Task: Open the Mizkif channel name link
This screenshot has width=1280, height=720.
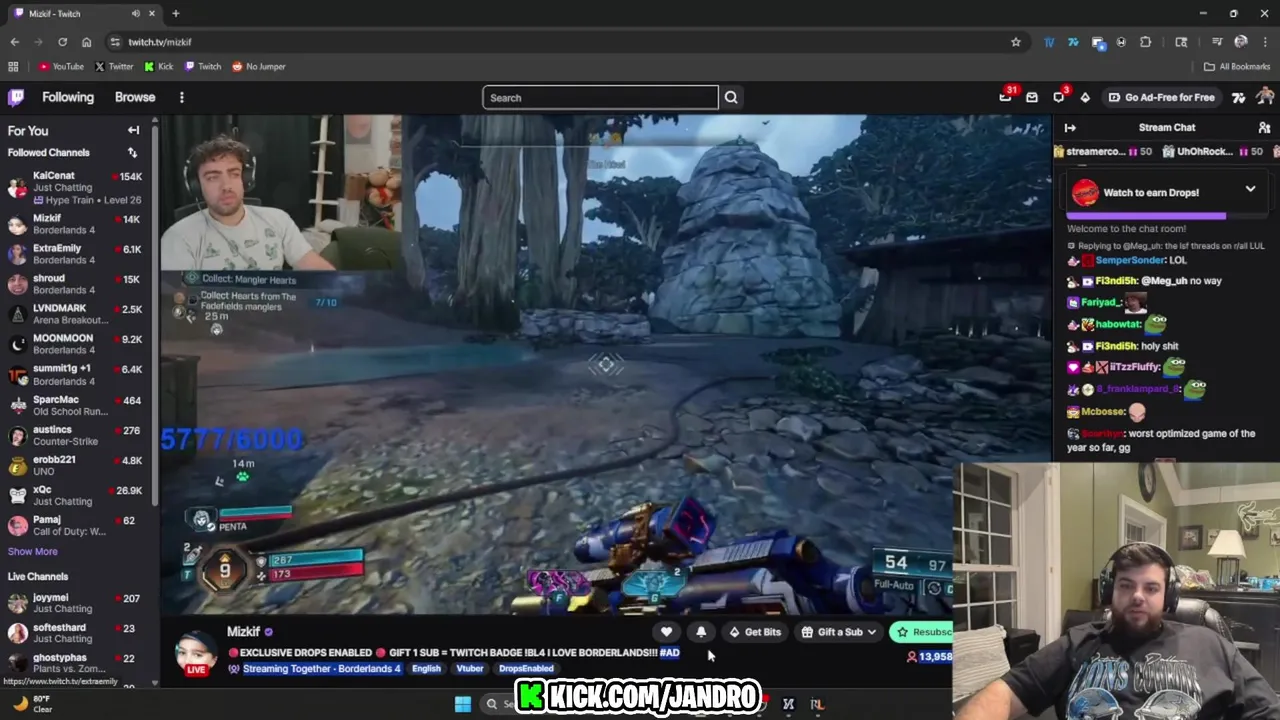Action: 243,631
